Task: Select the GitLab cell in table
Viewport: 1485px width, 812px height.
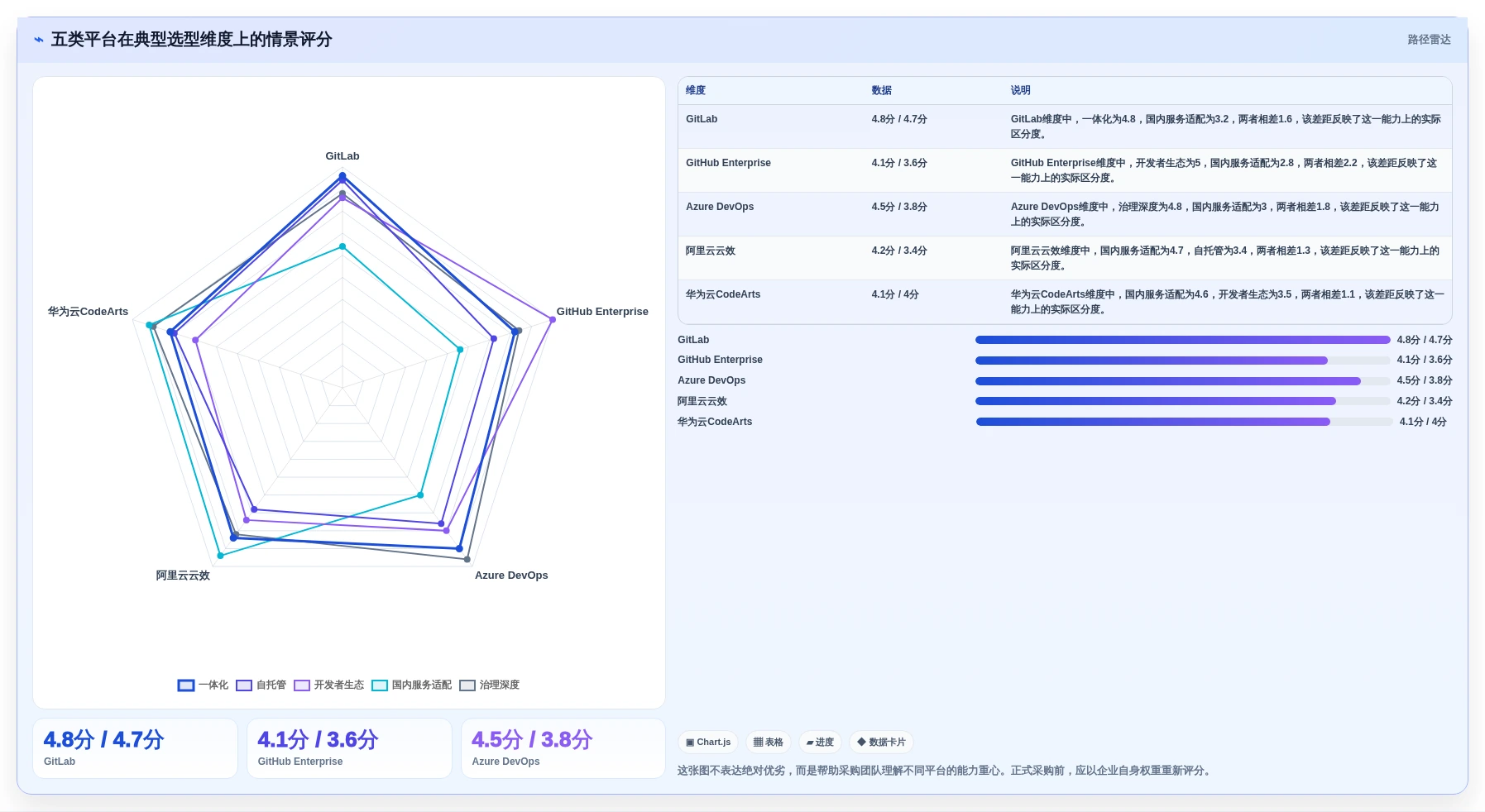Action: tap(702, 119)
